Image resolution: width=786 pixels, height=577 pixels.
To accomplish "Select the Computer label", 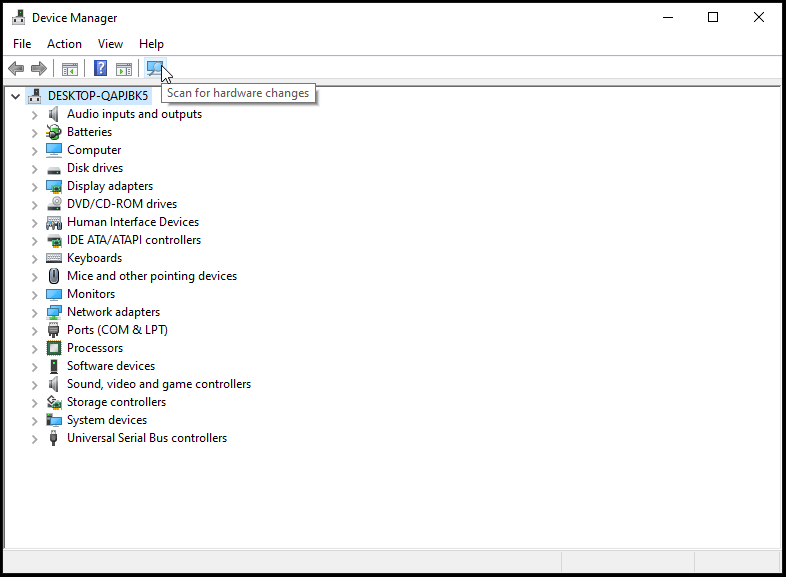I will pos(94,150).
